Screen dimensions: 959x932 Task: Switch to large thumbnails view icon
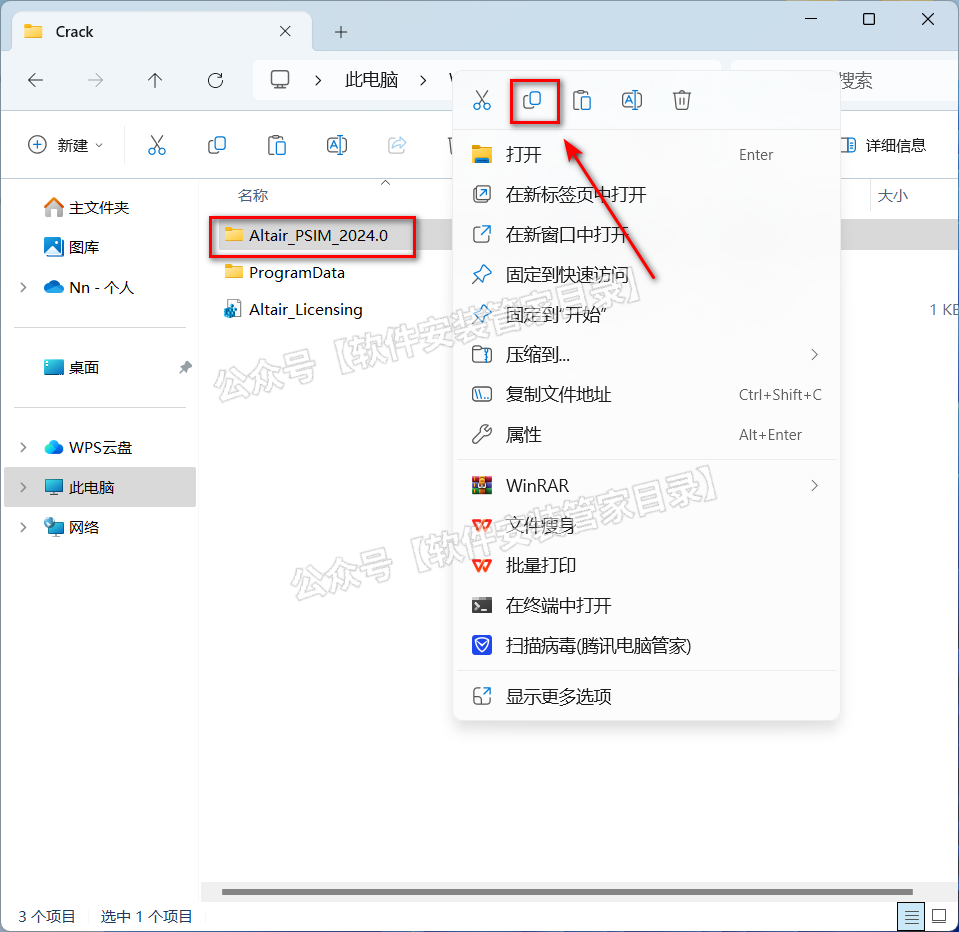coord(939,916)
